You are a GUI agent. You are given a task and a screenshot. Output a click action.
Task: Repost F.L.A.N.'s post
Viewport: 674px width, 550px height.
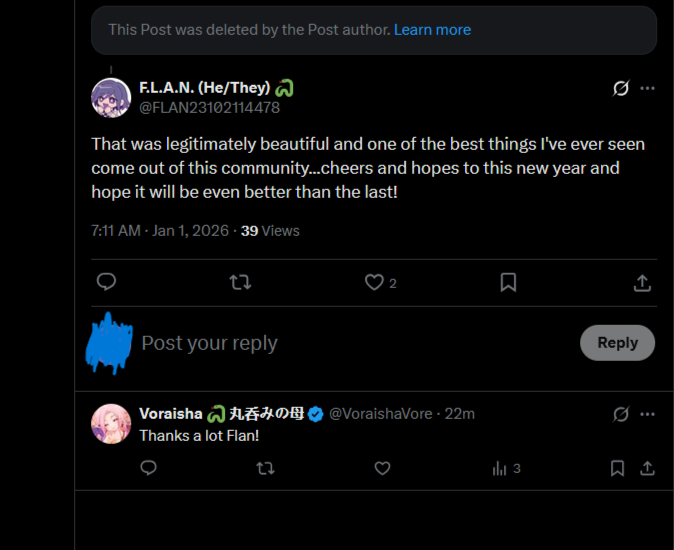(240, 283)
